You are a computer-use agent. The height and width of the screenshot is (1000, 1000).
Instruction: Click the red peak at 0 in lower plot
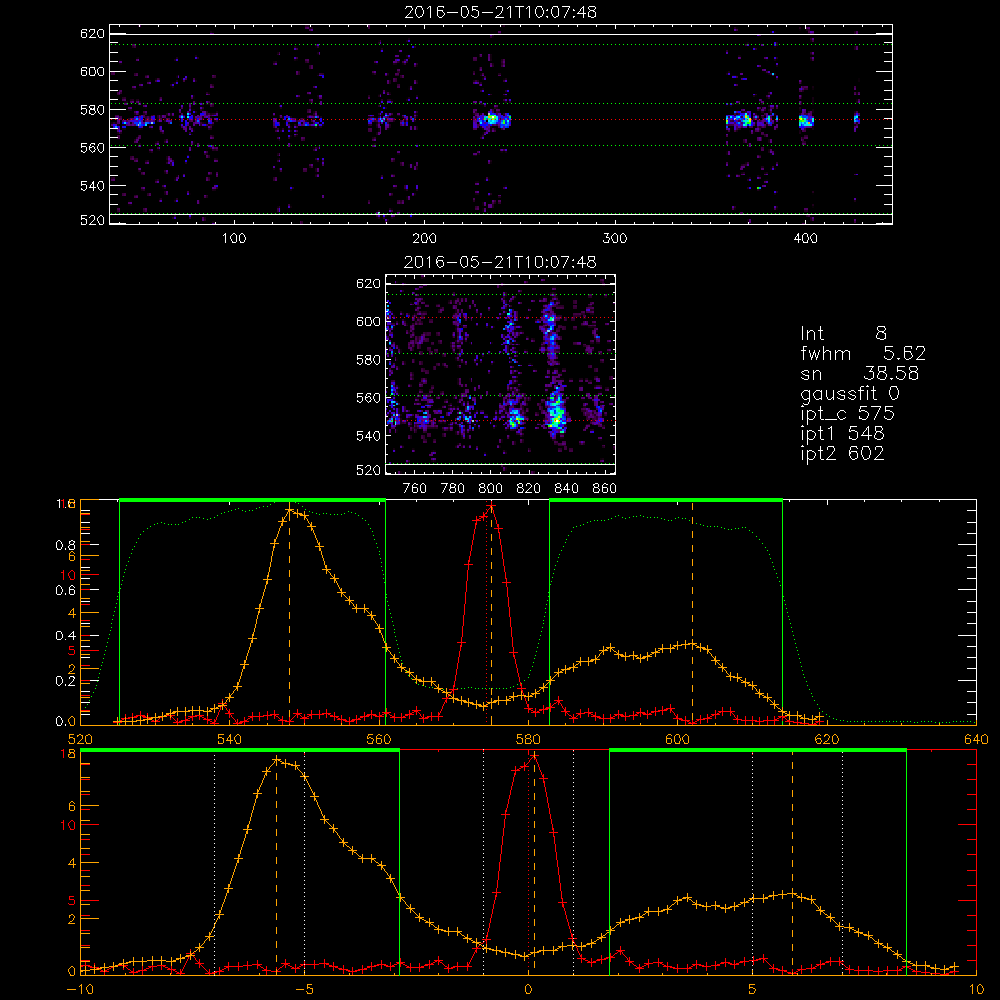pyautogui.click(x=534, y=756)
